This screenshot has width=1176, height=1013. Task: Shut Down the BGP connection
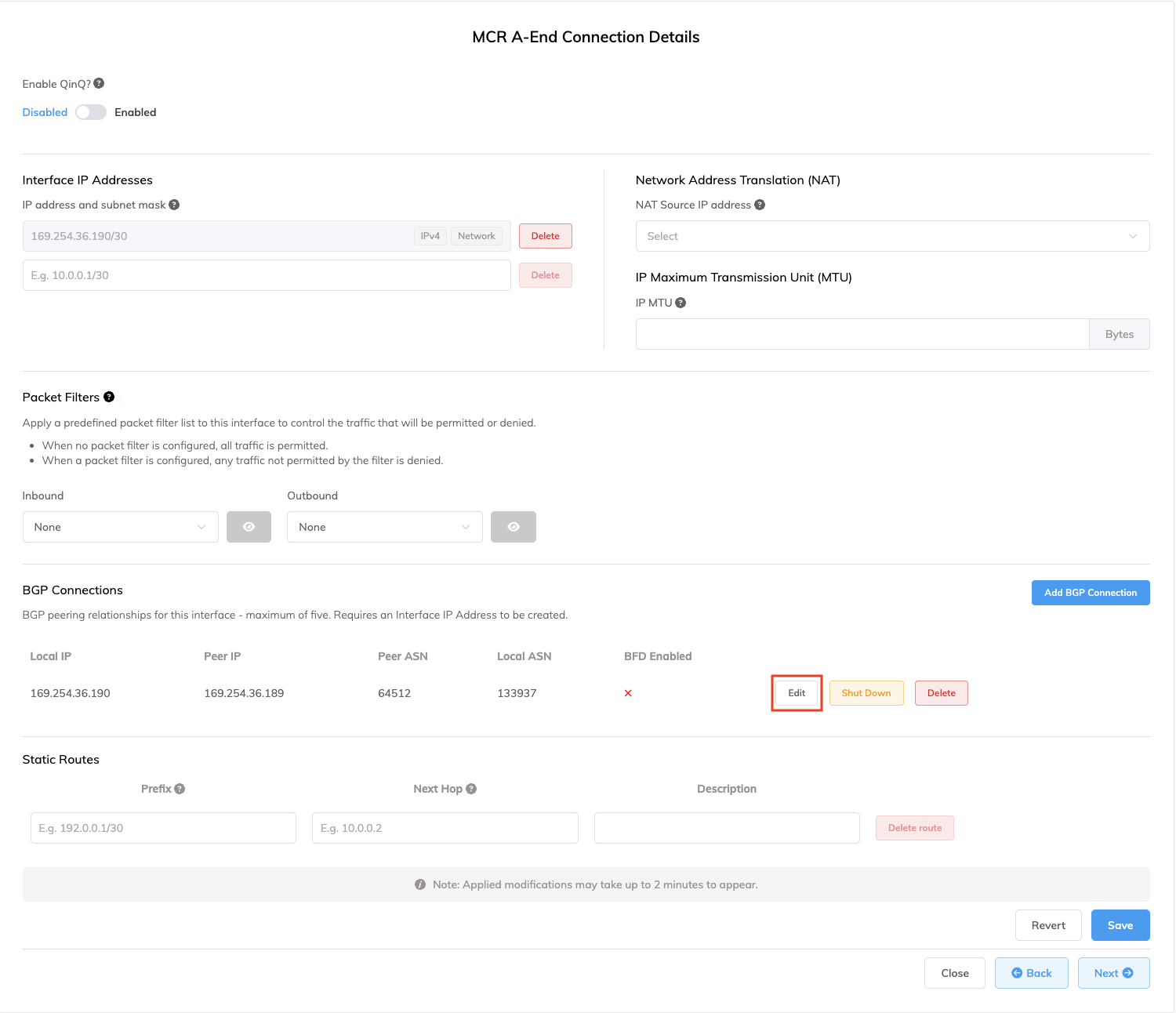click(866, 693)
